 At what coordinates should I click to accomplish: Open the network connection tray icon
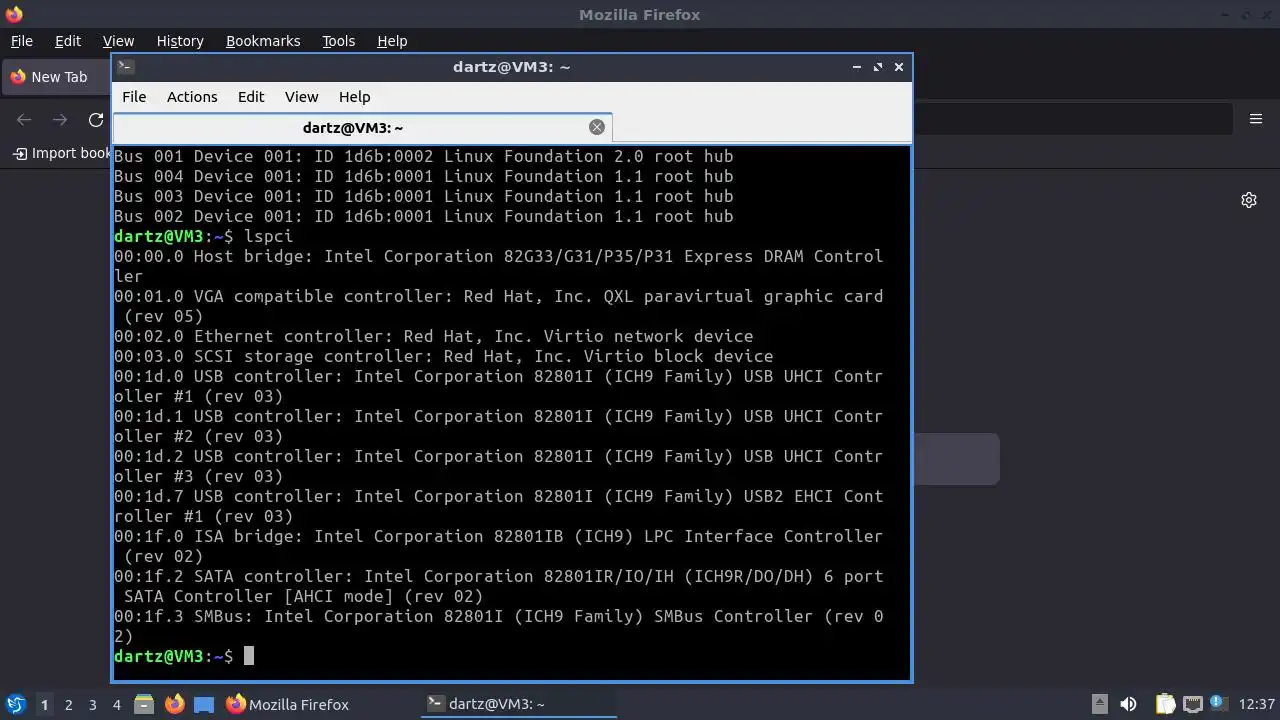1192,704
